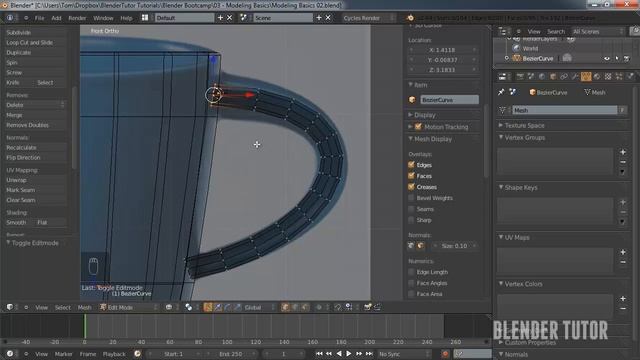640x360 pixels.
Task: Open the Object properties tab icon
Action: [x=553, y=76]
